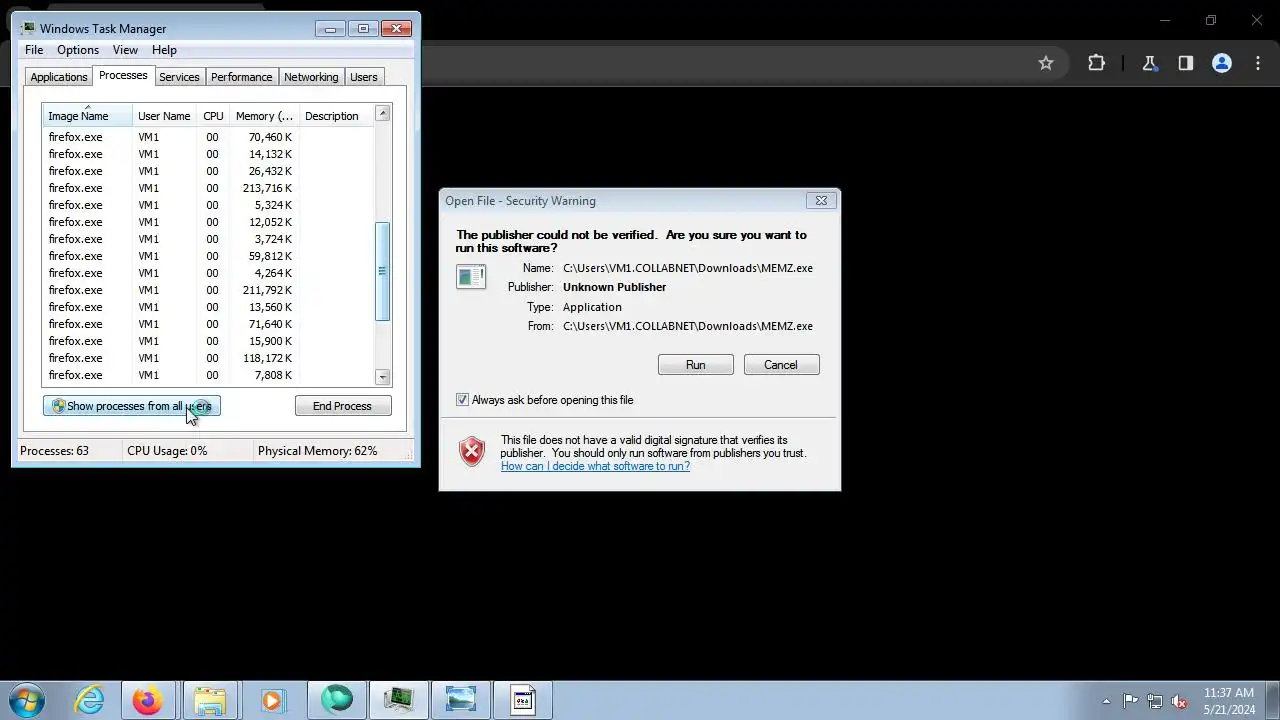Select the firefox.exe row using 213,716 K

pos(208,188)
